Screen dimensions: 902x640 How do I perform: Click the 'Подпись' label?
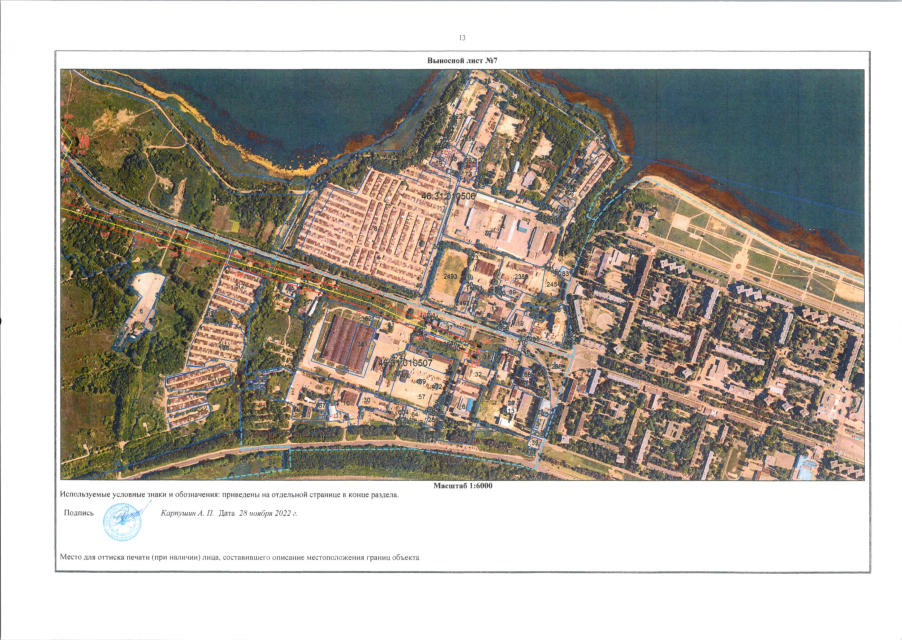(78, 513)
